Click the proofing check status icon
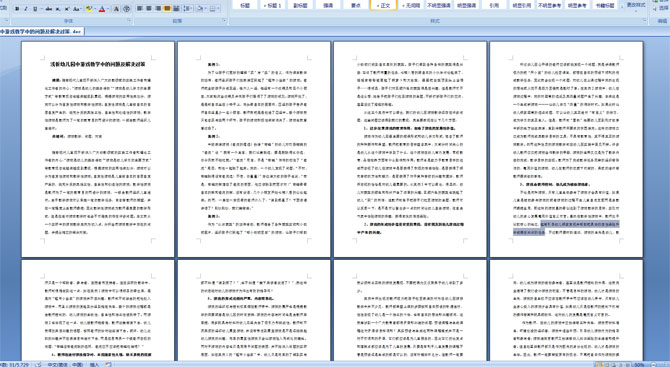670x367 pixels. tap(38, 364)
